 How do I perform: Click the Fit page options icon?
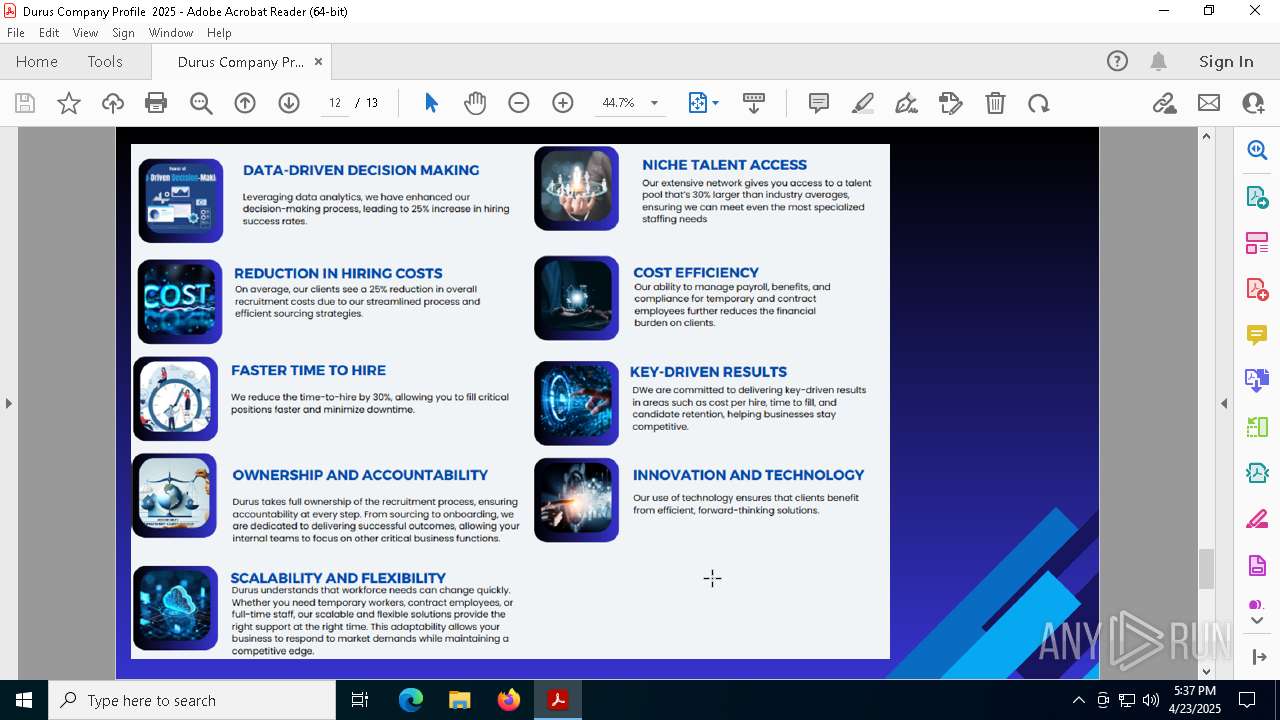(x=698, y=103)
